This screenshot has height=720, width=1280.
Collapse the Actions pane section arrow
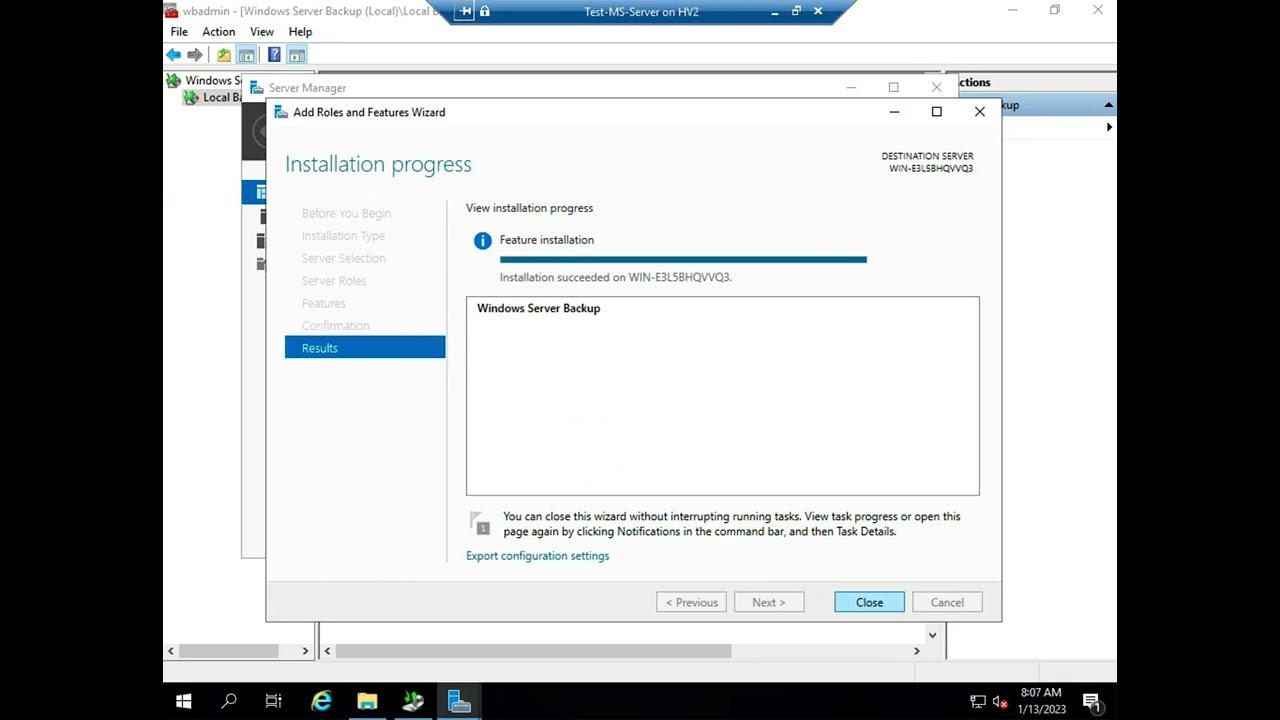[x=1108, y=105]
